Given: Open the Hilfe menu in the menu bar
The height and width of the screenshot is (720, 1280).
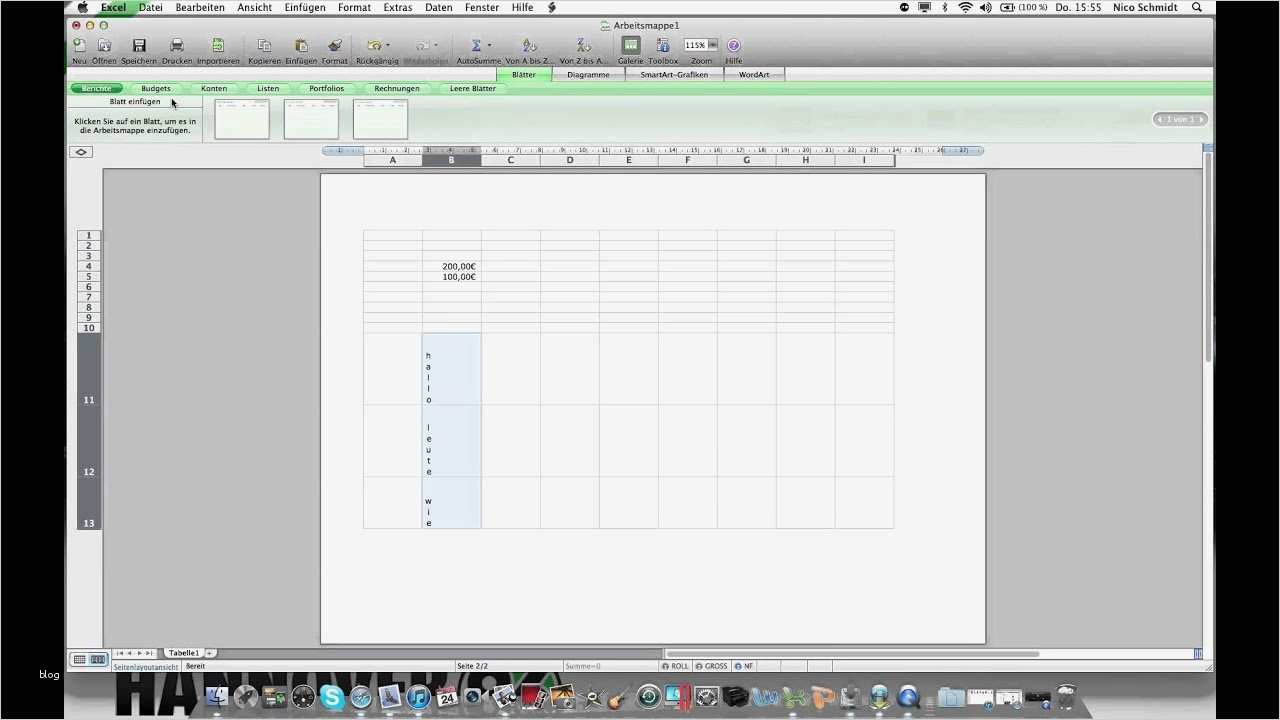Looking at the screenshot, I should tap(521, 7).
